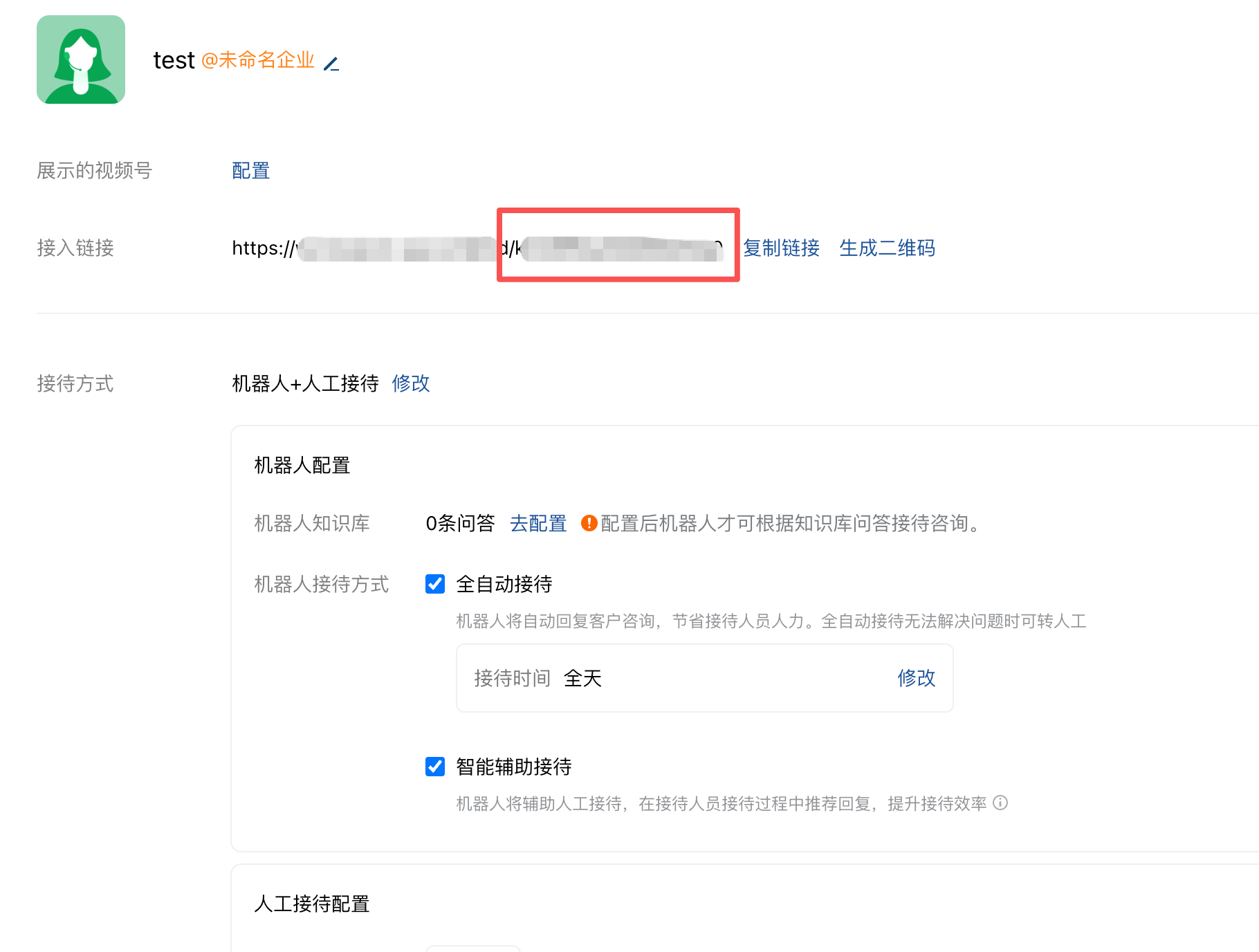Click the orange warning icon near 去配置
Viewport: 1259px width, 952px height.
coord(589,523)
